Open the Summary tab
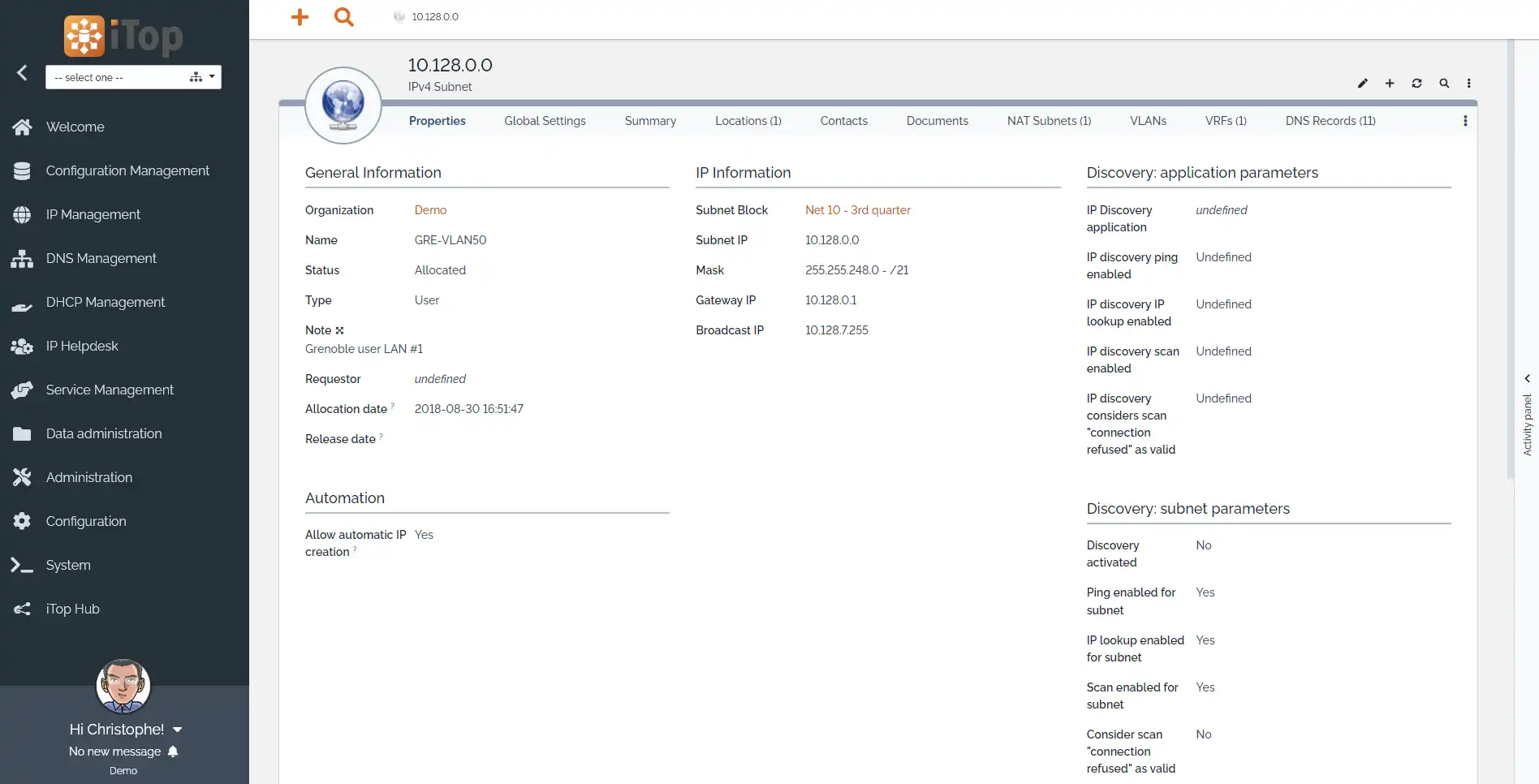The image size is (1539, 784). tap(650, 121)
